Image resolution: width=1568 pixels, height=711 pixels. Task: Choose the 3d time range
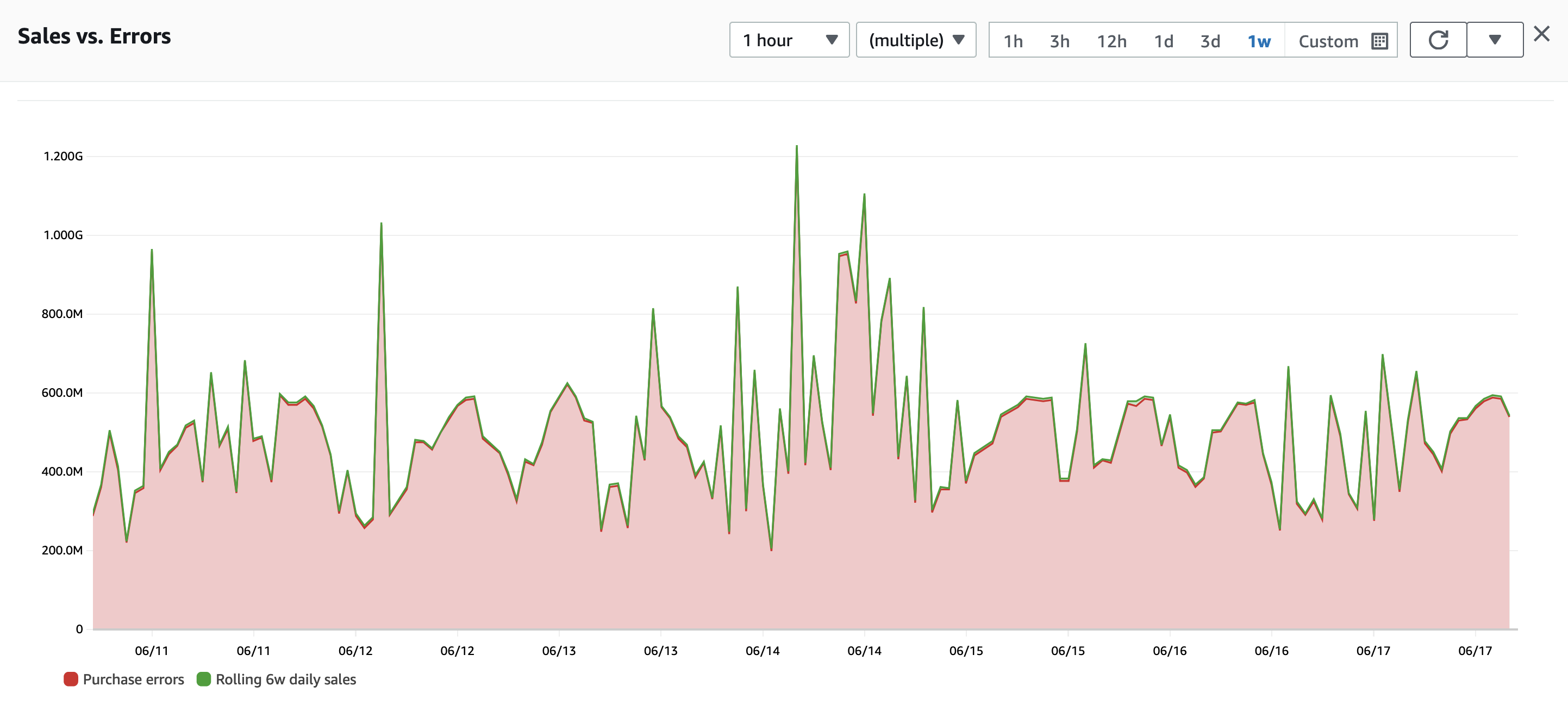pos(1210,41)
